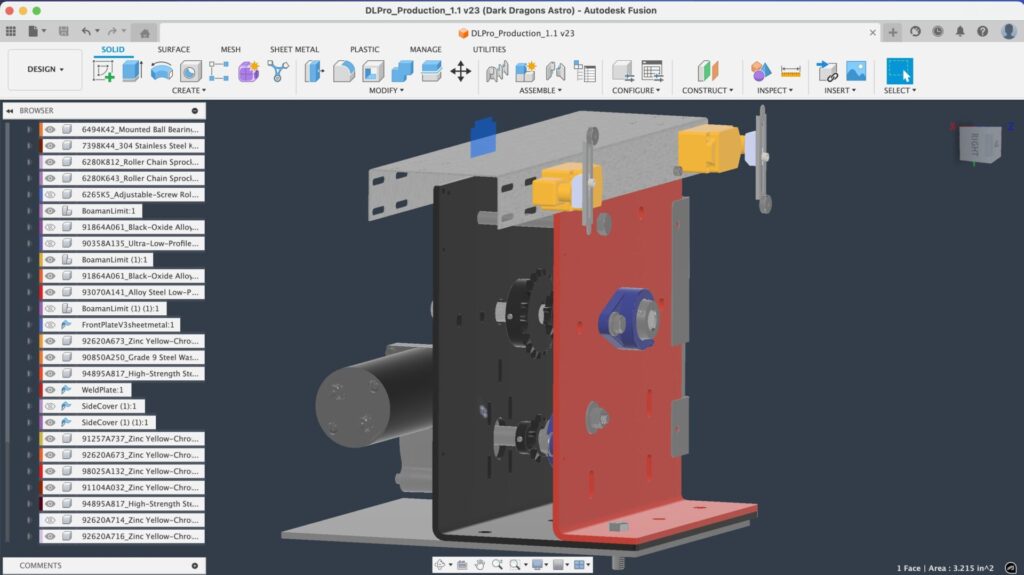Open the CONFIGURE dropdown menu
Viewport: 1024px width, 575px height.
[635, 90]
